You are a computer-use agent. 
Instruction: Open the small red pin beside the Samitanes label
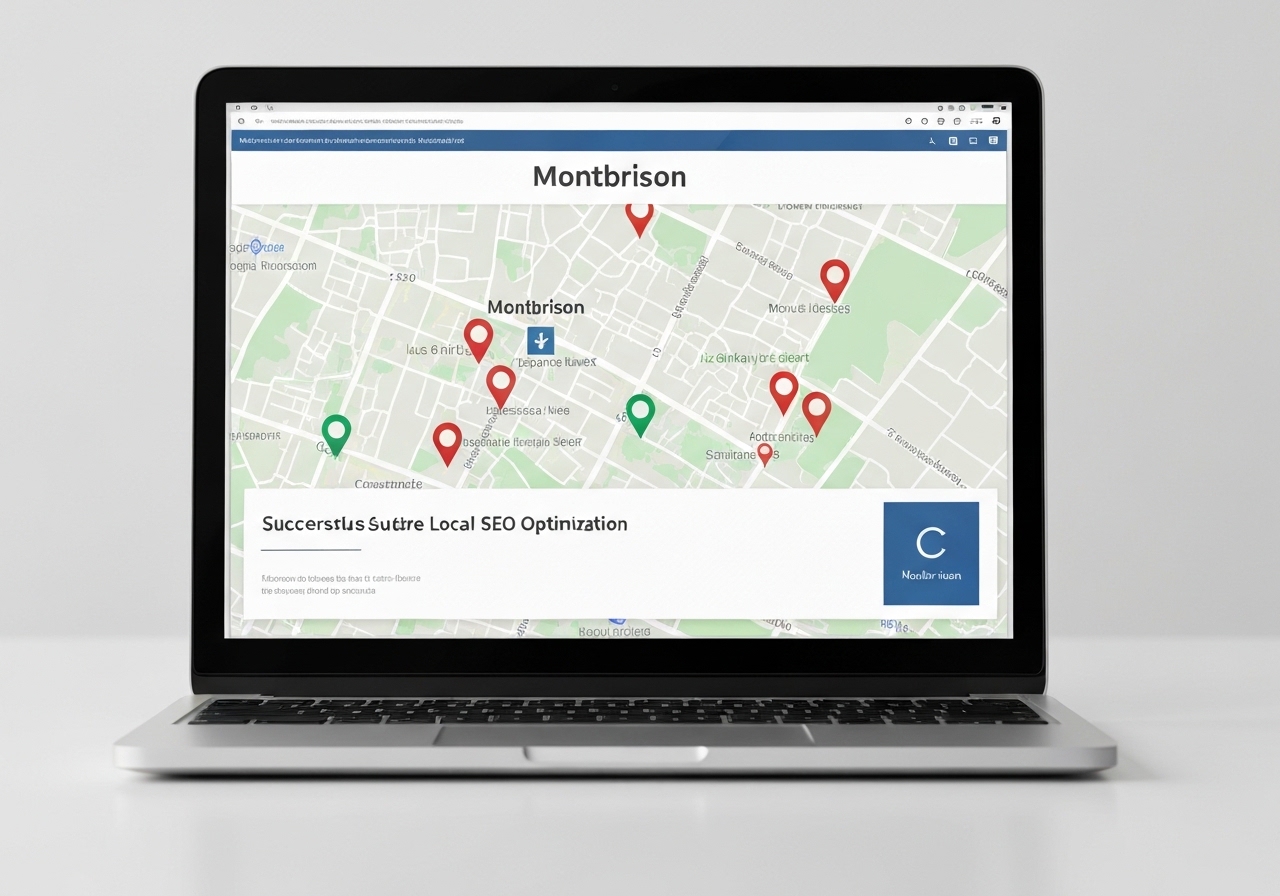click(x=765, y=455)
